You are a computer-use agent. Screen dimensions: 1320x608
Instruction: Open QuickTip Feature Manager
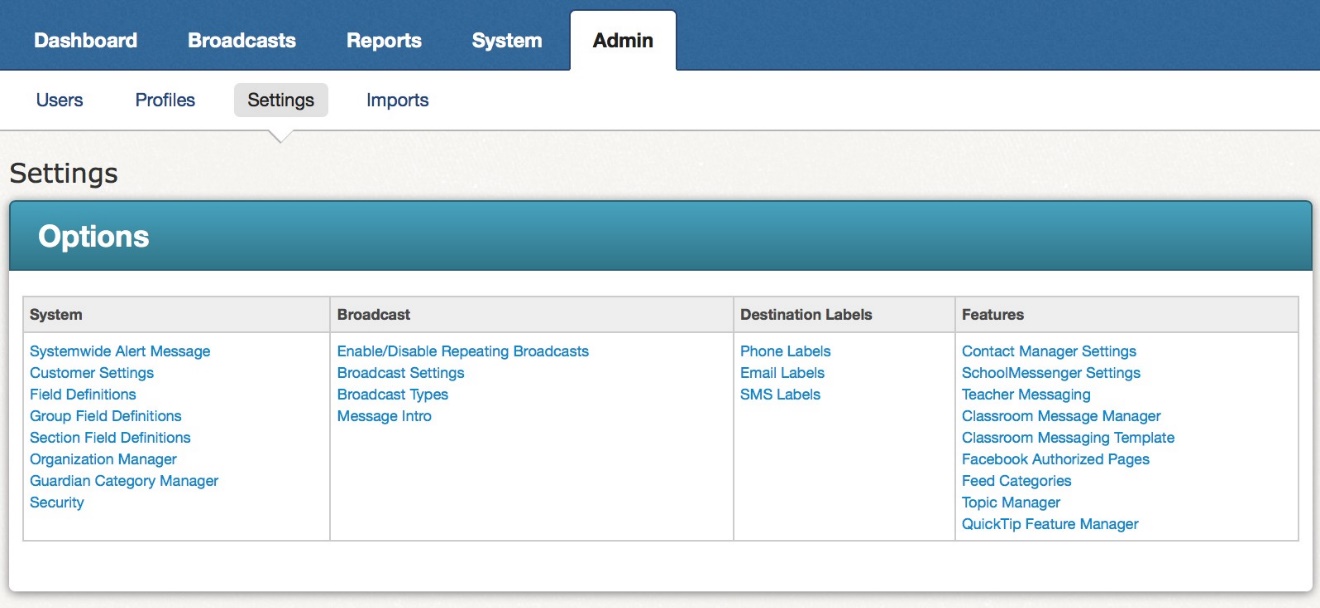1050,524
